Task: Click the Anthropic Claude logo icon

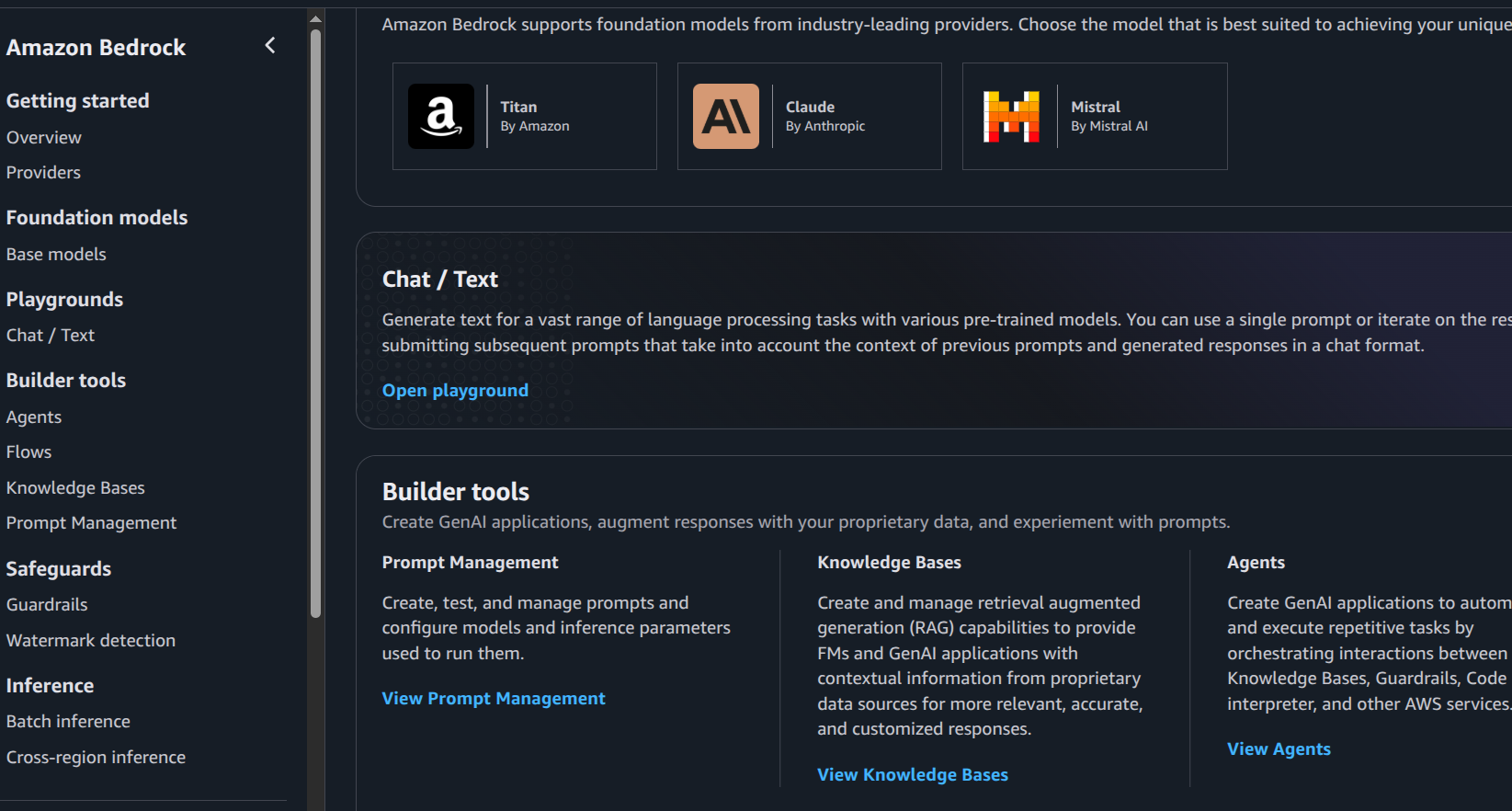Action: tap(726, 116)
